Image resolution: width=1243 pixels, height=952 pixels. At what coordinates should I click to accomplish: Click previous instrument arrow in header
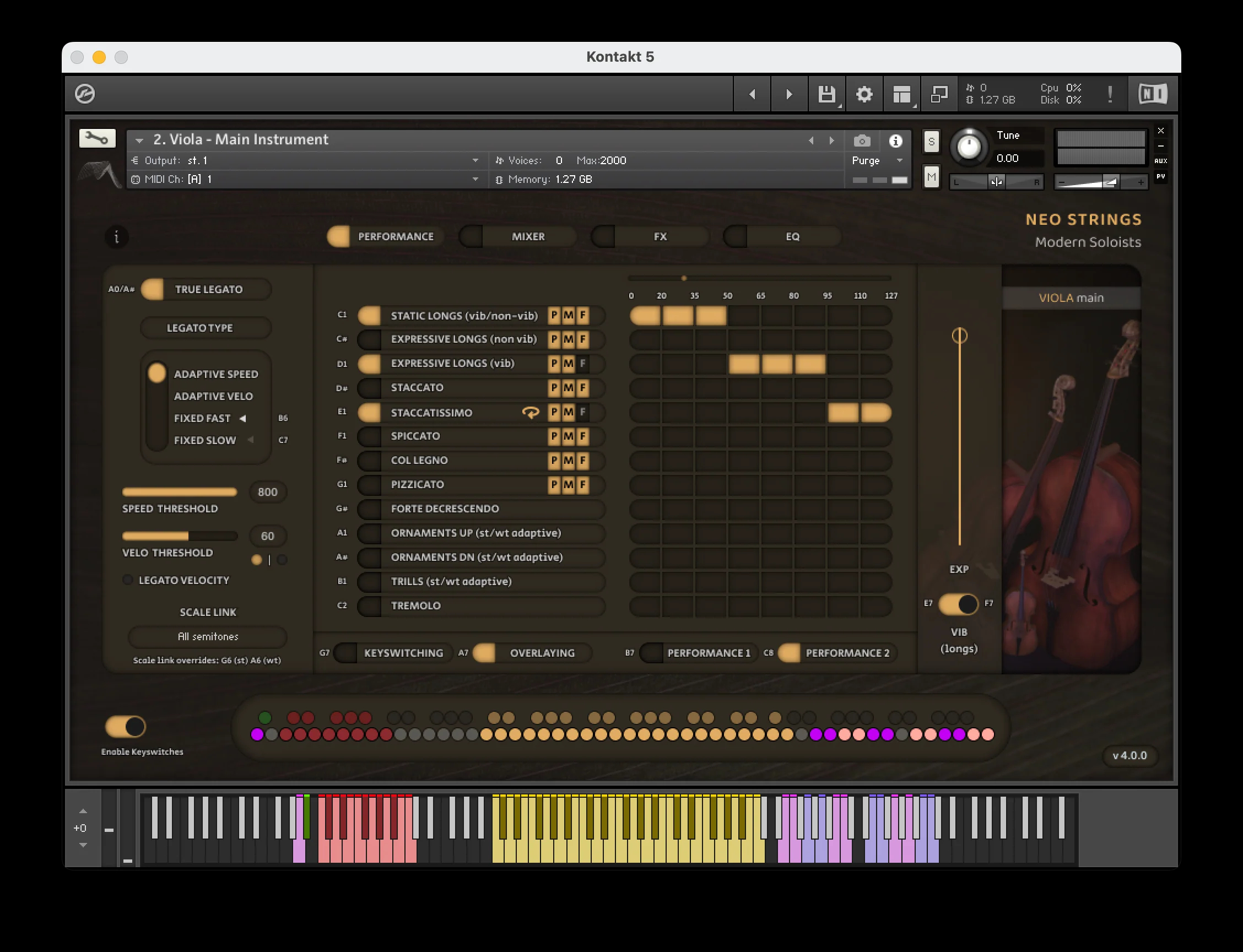(x=811, y=140)
